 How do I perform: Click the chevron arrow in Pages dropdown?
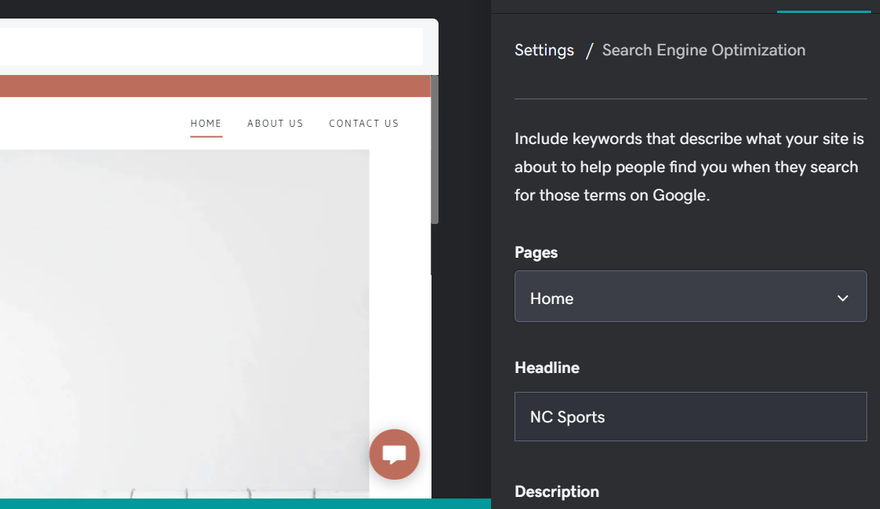click(x=842, y=298)
